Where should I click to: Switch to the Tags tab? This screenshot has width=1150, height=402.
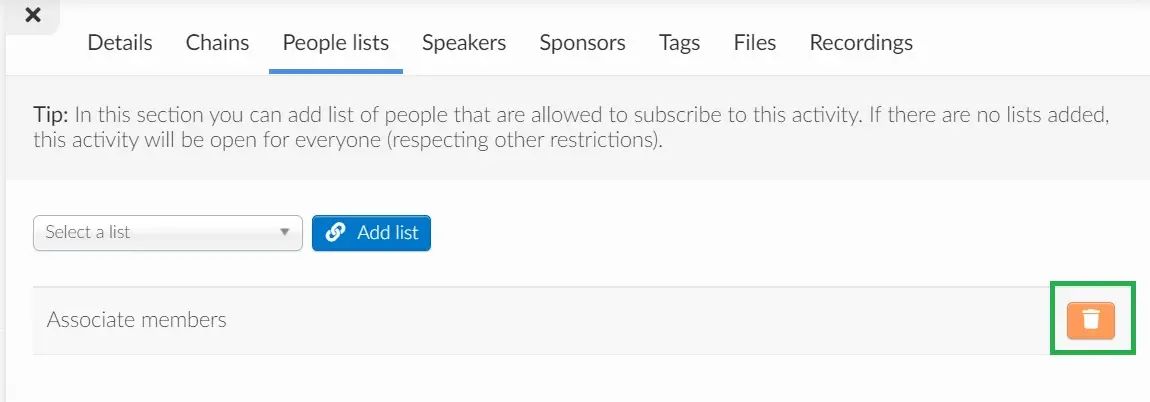pos(679,43)
